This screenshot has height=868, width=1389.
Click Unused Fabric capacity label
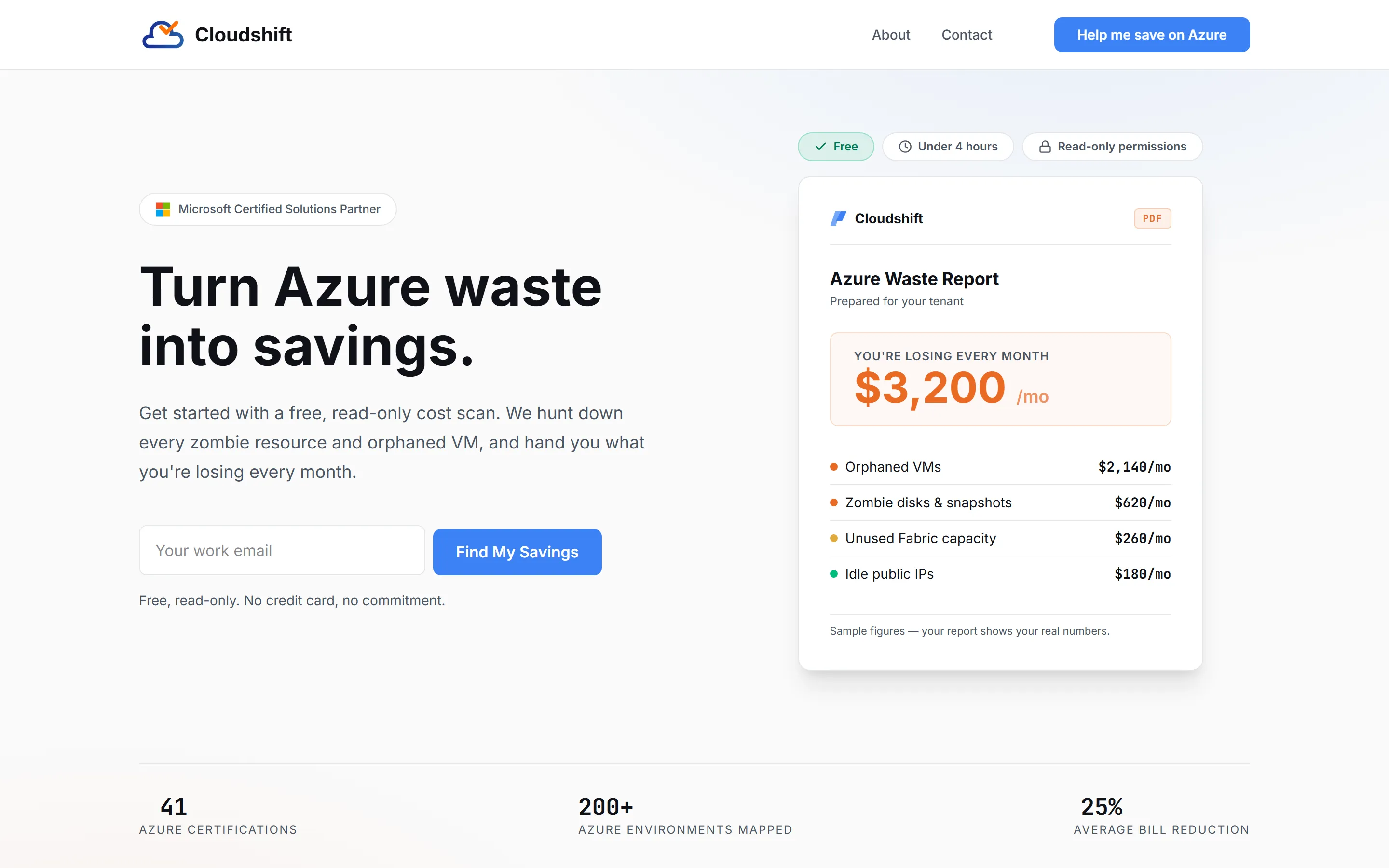(921, 538)
